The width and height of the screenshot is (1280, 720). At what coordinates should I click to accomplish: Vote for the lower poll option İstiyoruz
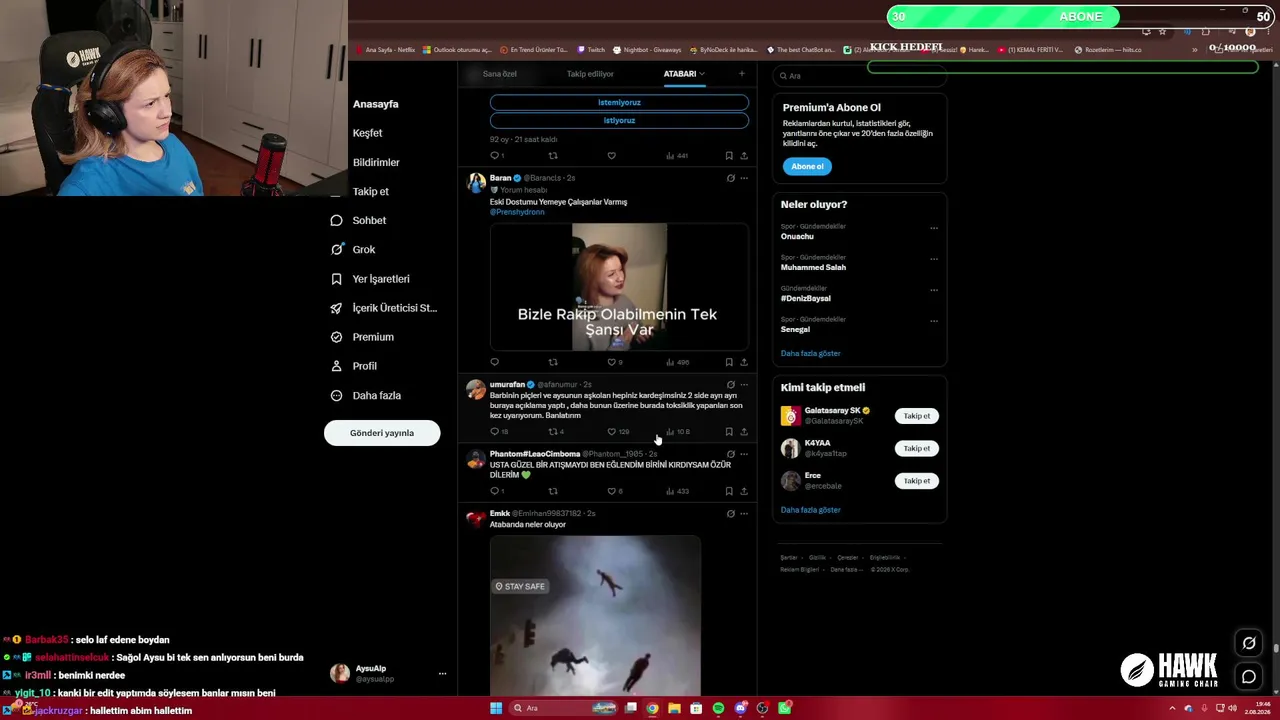619,120
